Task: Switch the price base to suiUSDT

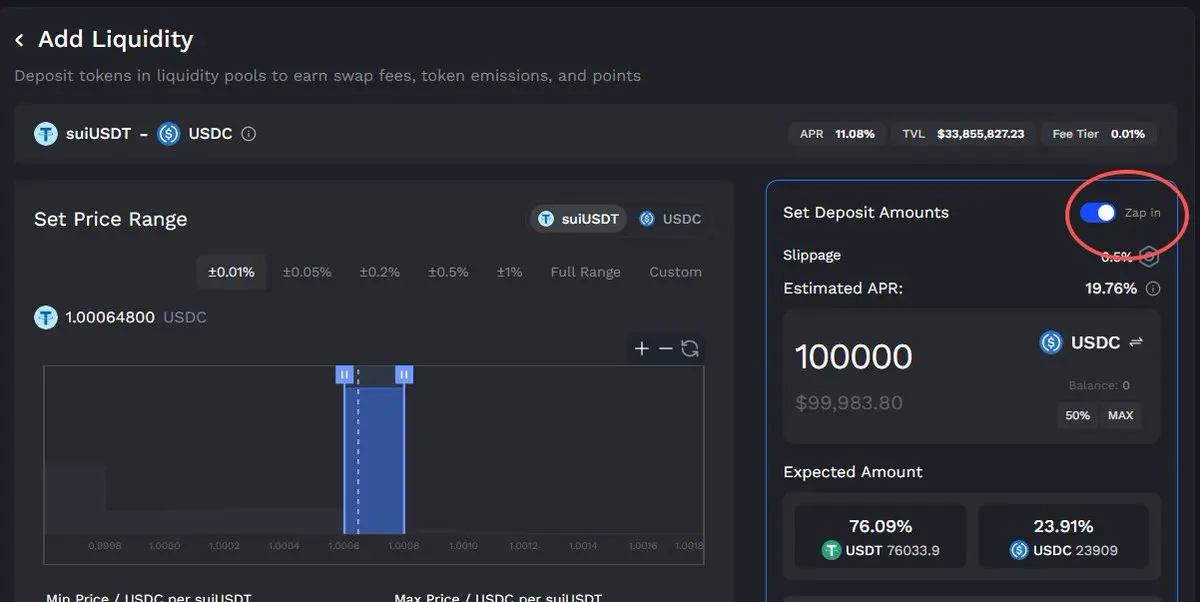Action: [x=578, y=219]
